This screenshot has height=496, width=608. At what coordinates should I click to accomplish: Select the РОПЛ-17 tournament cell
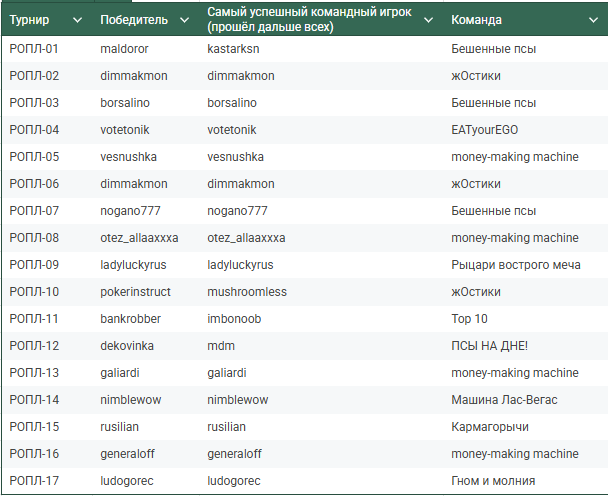point(34,481)
